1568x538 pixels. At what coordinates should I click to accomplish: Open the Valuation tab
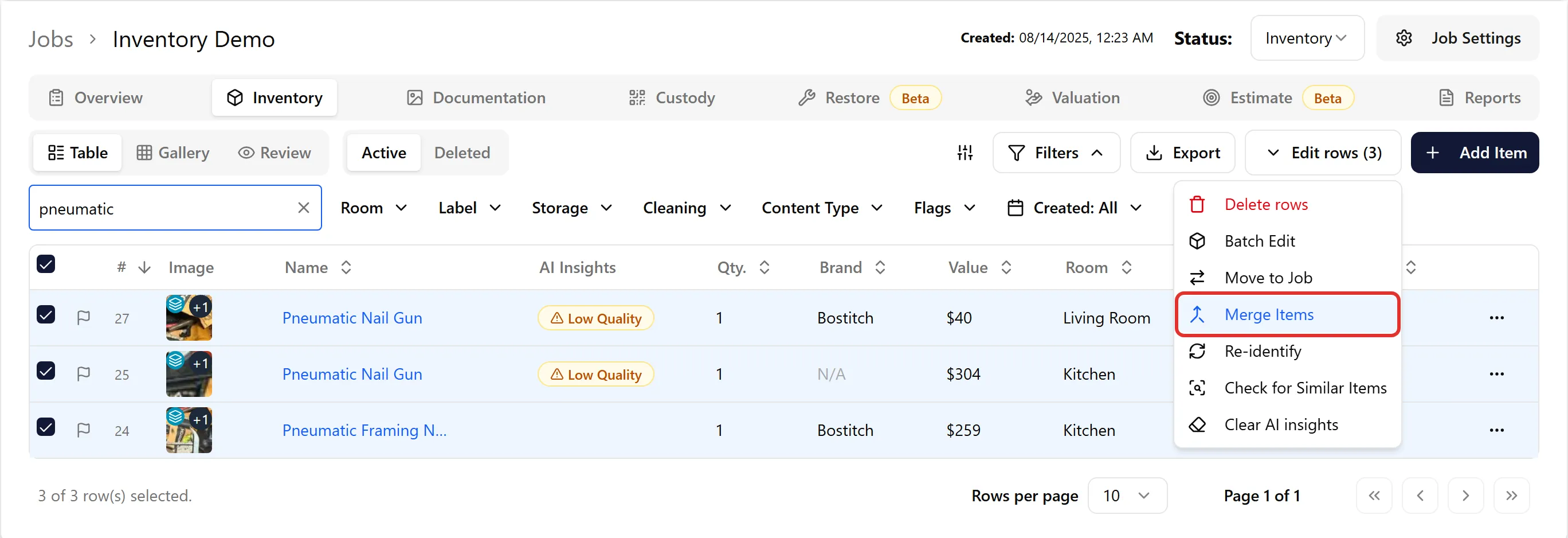(1072, 98)
